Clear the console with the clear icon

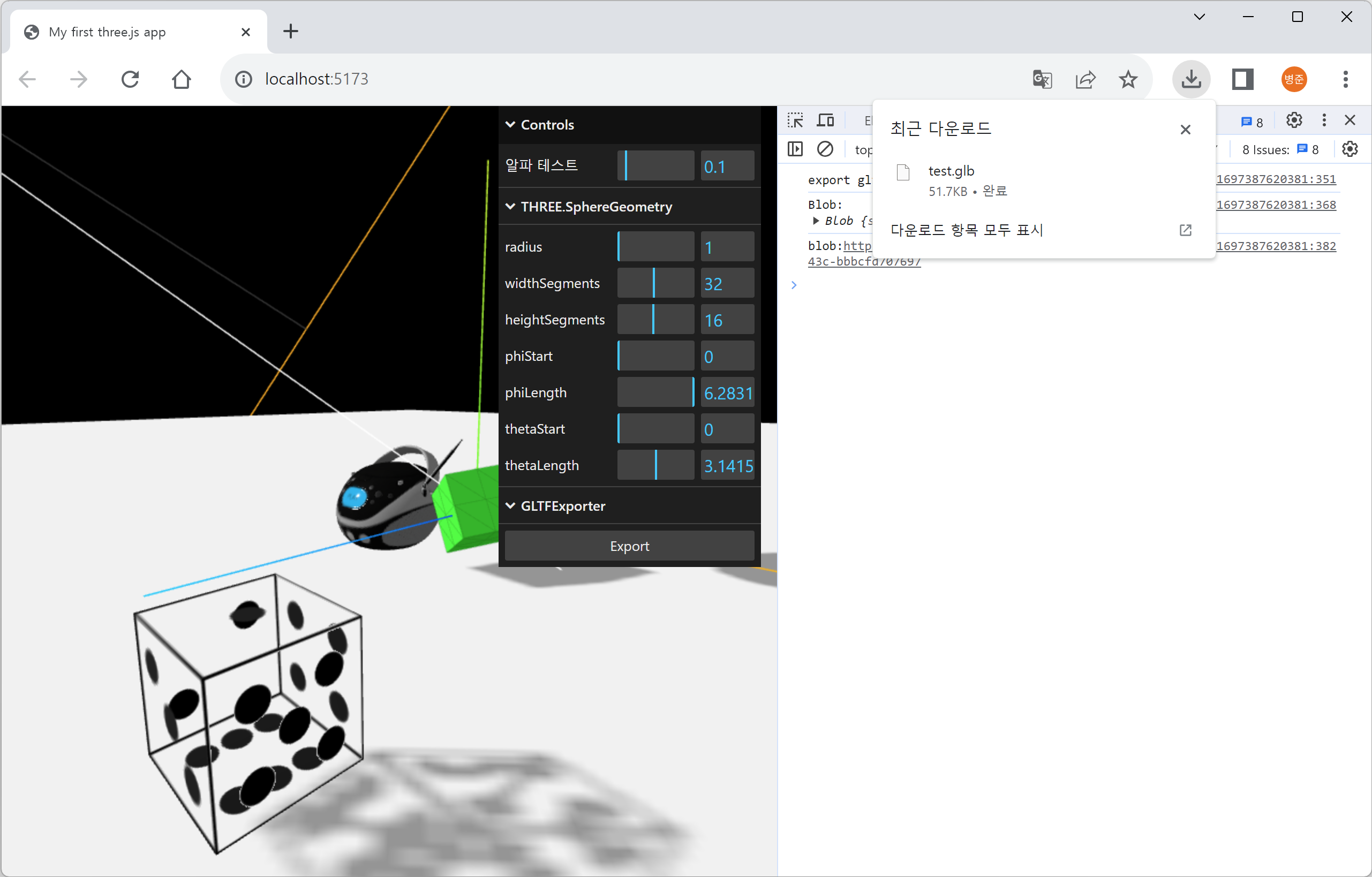(x=825, y=149)
